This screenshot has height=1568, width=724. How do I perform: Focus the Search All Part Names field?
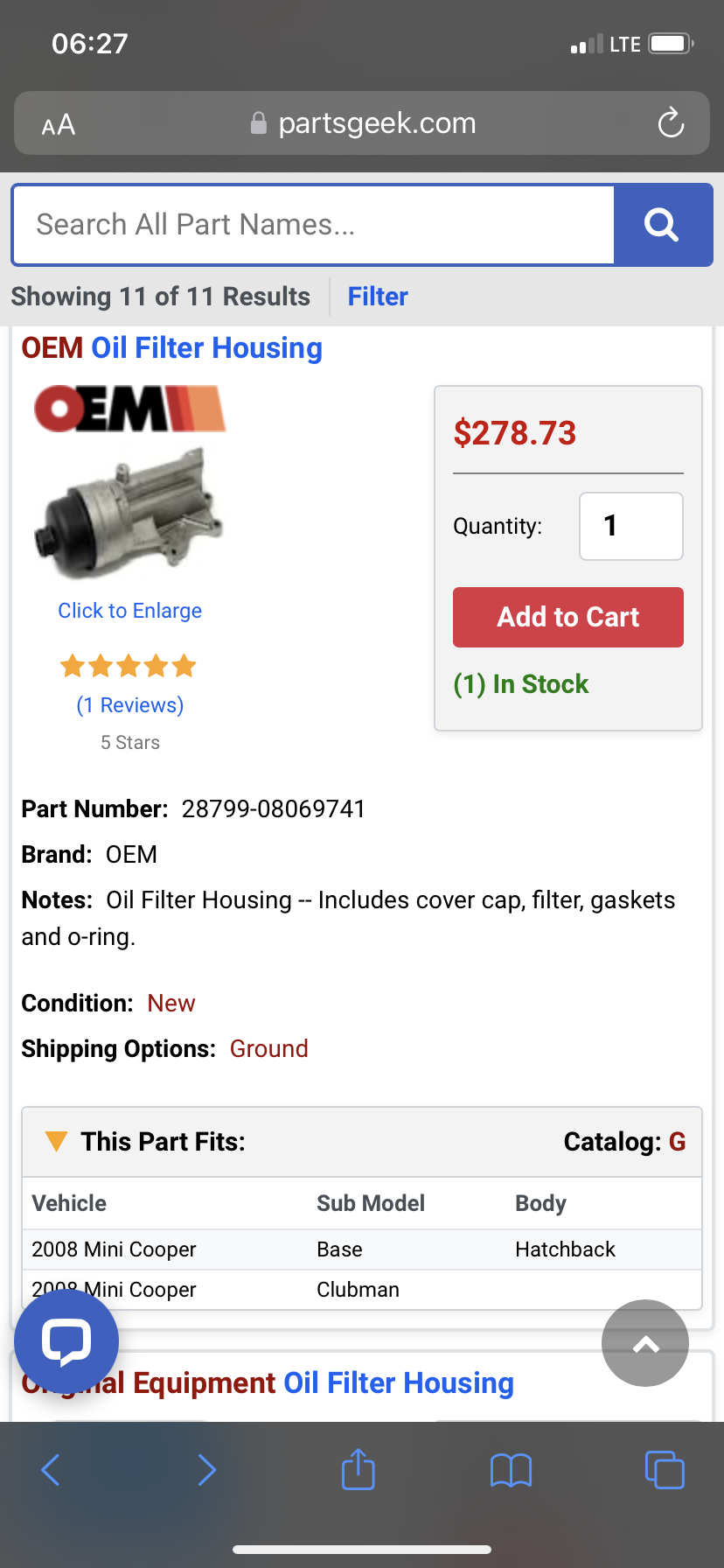pyautogui.click(x=313, y=225)
